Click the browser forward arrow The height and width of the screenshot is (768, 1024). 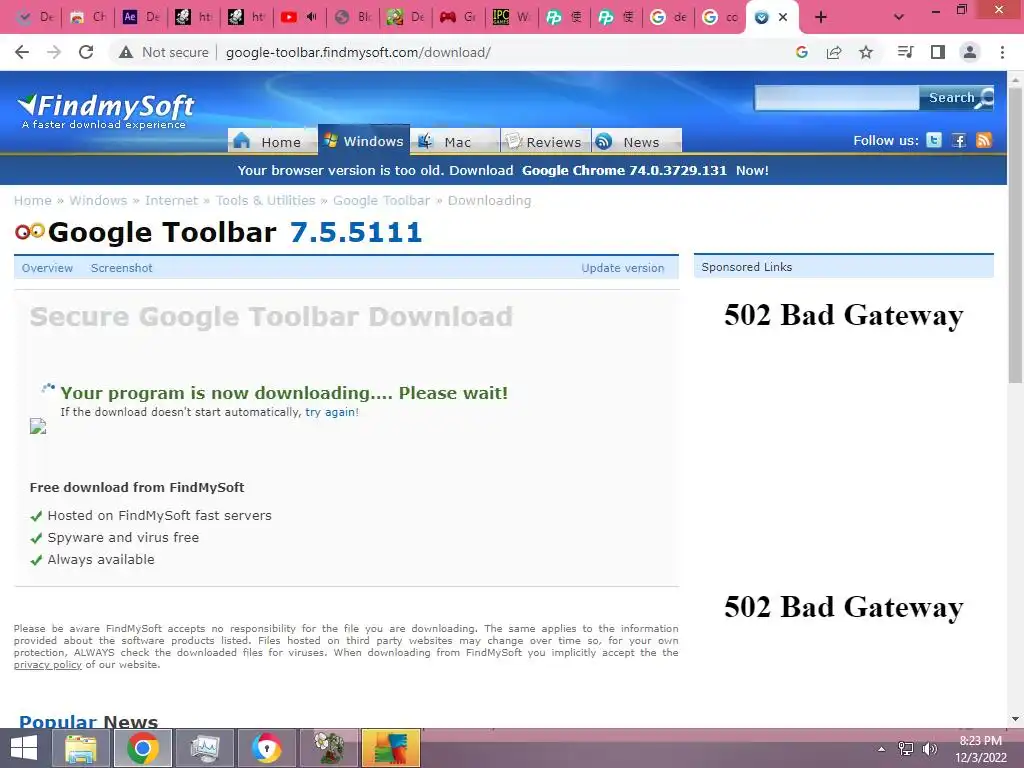pyautogui.click(x=54, y=52)
